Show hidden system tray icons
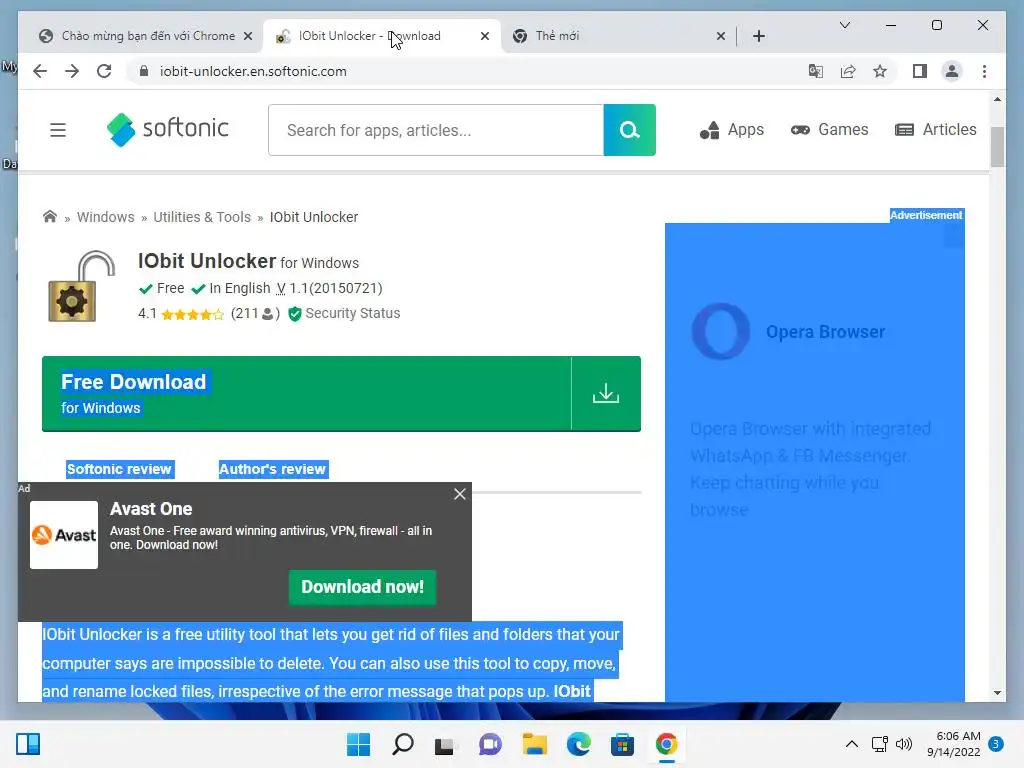This screenshot has height=768, width=1024. (852, 744)
